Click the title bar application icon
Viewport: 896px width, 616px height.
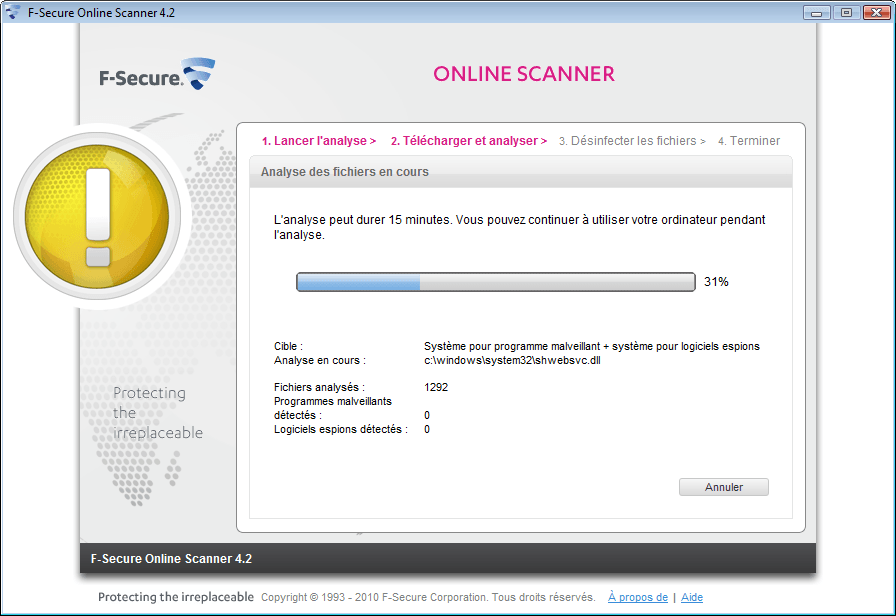(x=13, y=12)
